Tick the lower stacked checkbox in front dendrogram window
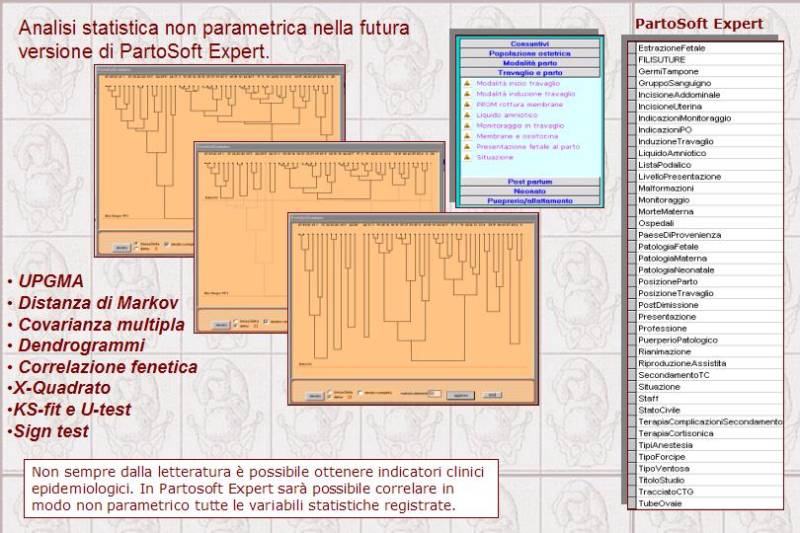Viewport: 800px width, 533px height. pyautogui.click(x=330, y=397)
